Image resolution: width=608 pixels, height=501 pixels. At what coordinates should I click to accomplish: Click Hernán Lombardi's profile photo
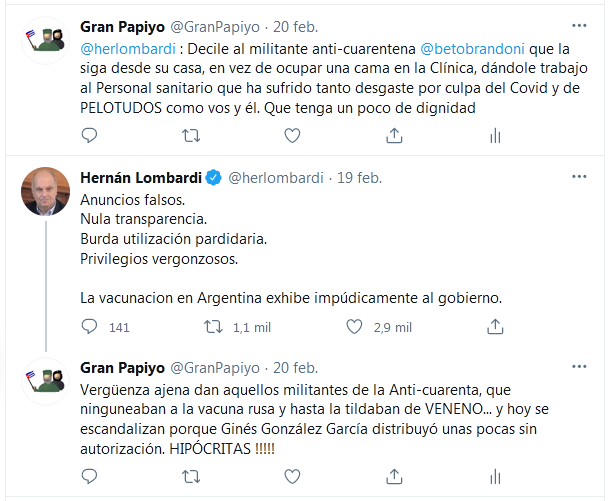[44, 192]
